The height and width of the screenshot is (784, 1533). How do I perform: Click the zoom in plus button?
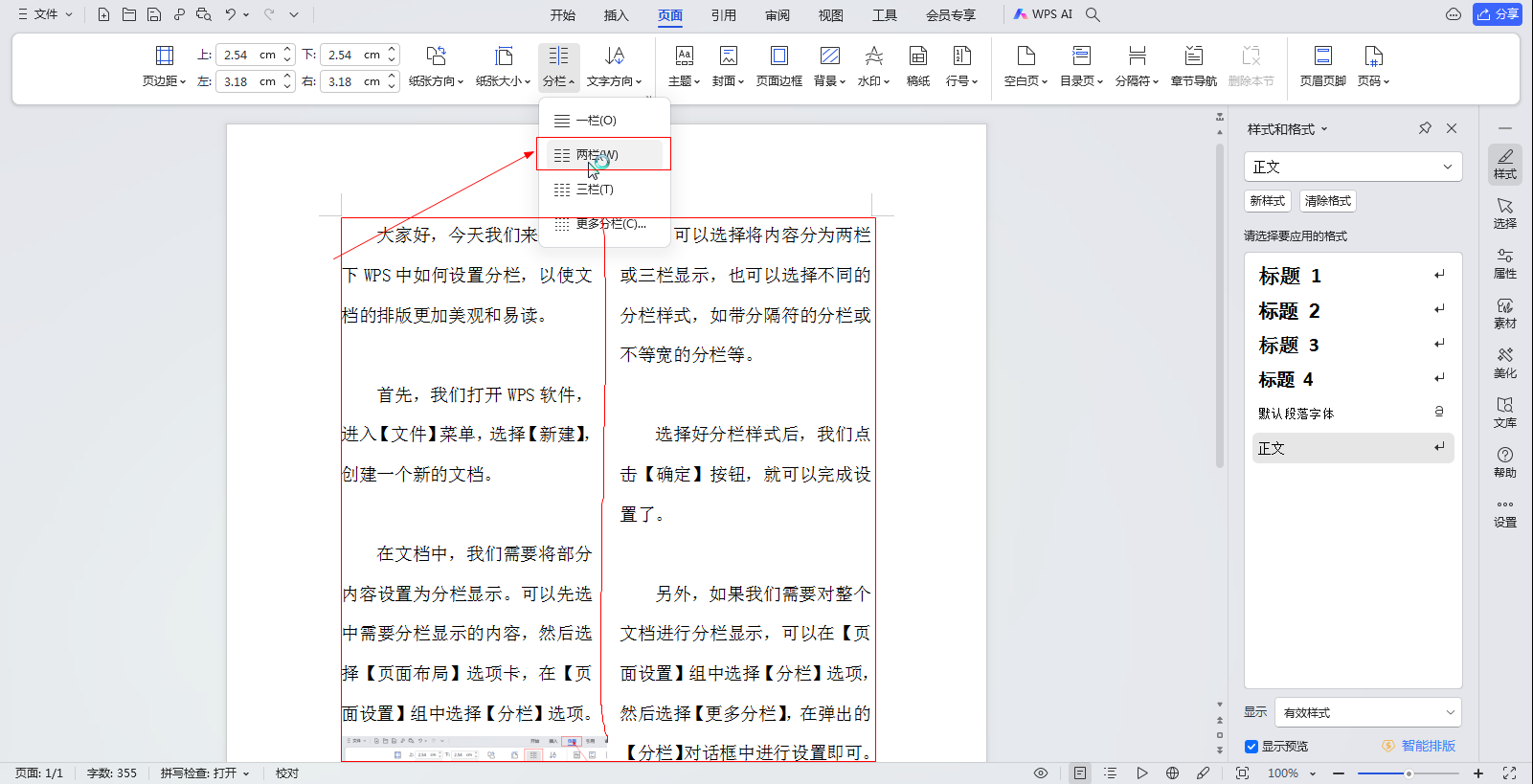(1478, 773)
